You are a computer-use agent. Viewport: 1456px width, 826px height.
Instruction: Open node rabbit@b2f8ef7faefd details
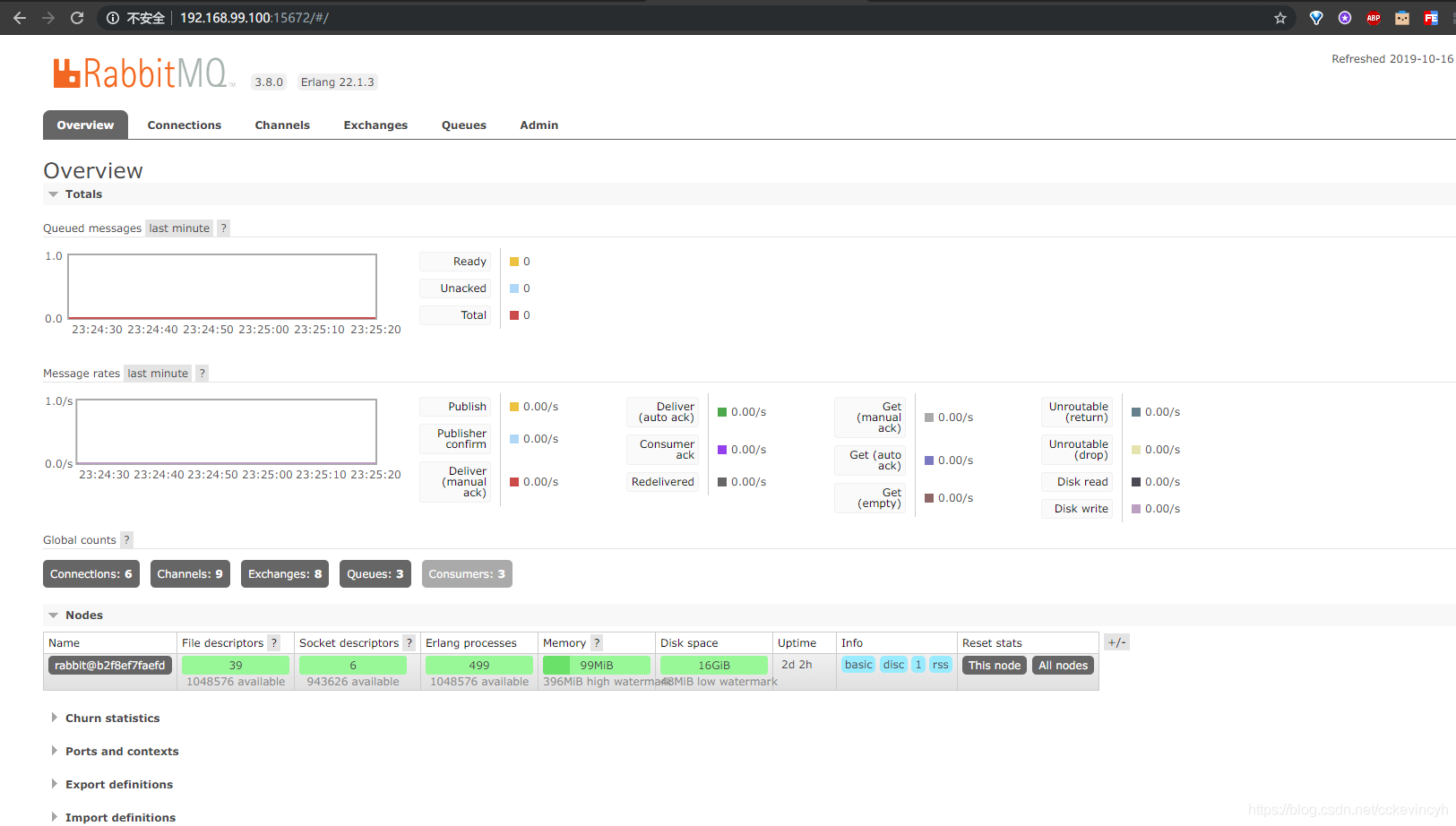(110, 666)
